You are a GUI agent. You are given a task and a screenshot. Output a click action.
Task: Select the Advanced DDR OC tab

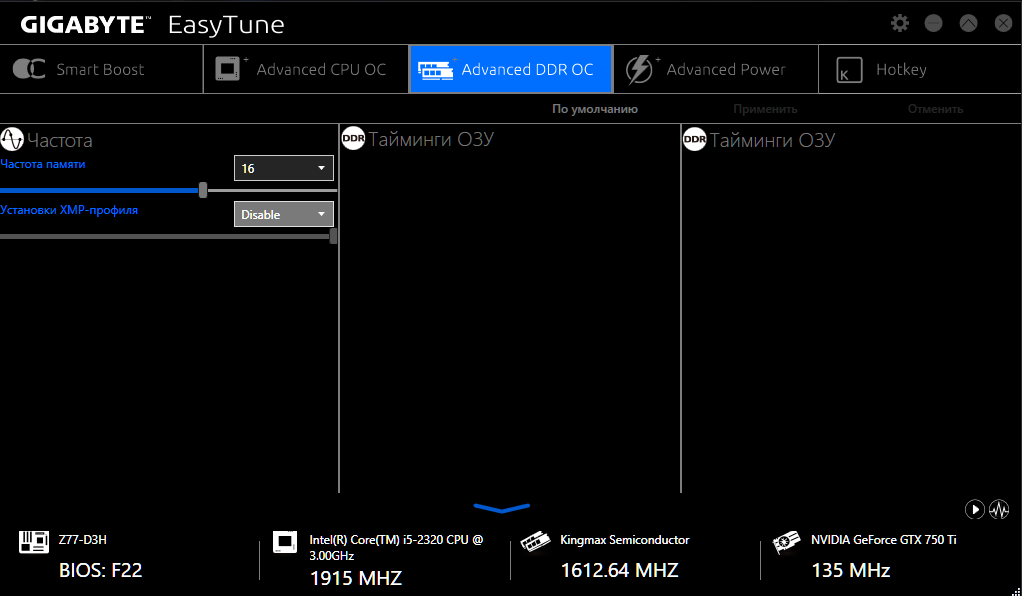511,69
